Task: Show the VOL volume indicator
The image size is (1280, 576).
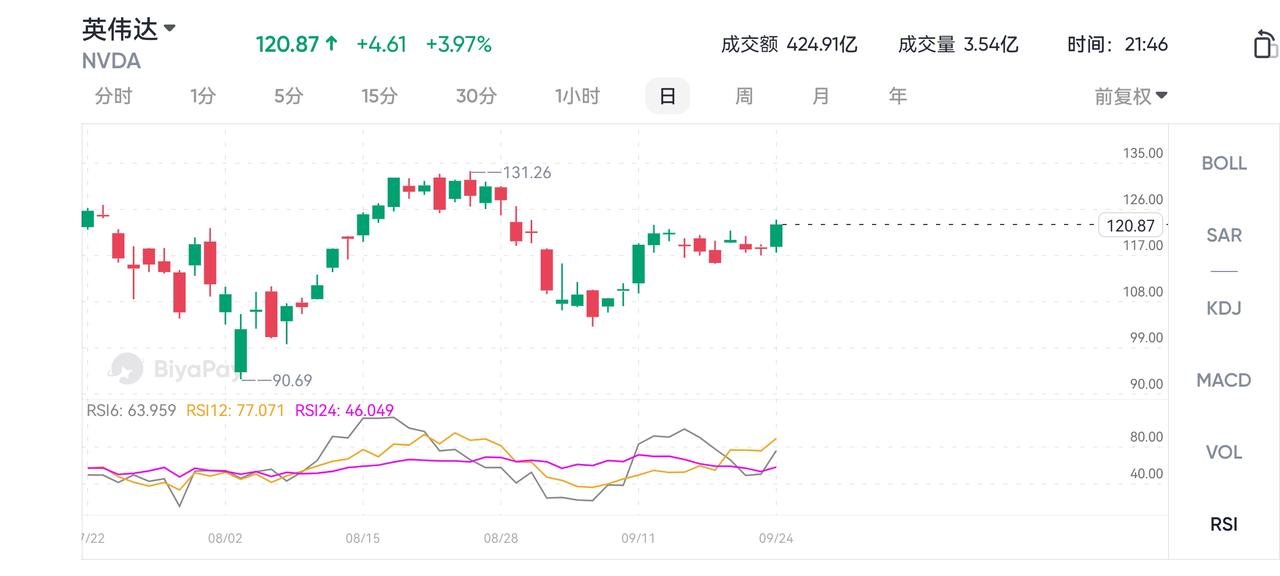Action: (1224, 452)
